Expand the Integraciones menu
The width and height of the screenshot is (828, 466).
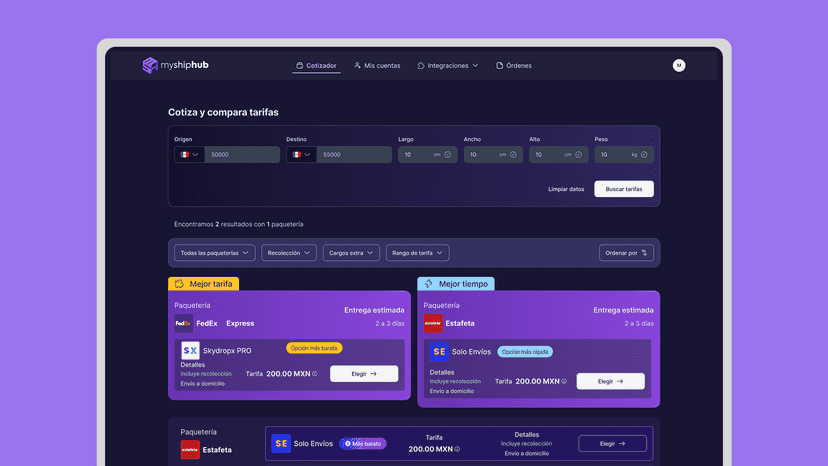tap(448, 66)
